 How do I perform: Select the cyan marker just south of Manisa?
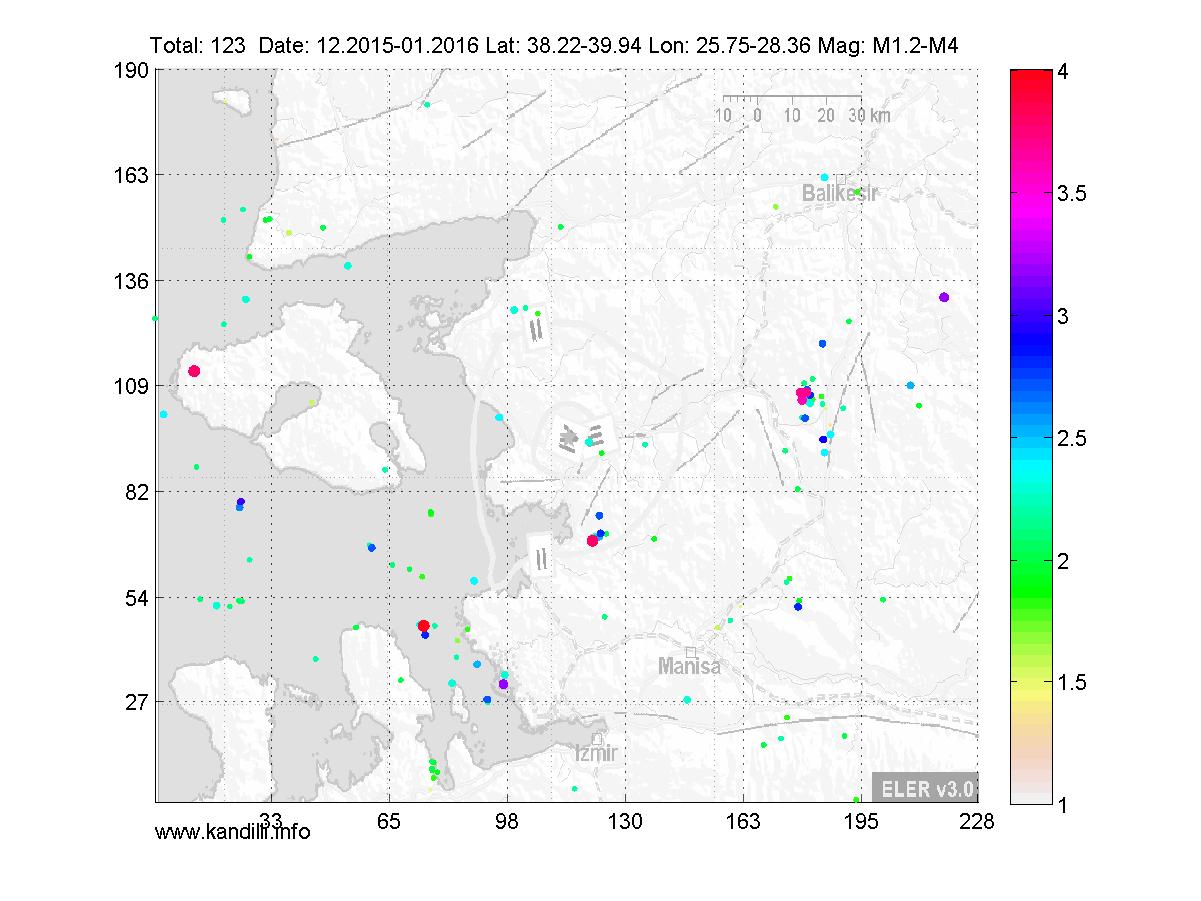pyautogui.click(x=687, y=700)
